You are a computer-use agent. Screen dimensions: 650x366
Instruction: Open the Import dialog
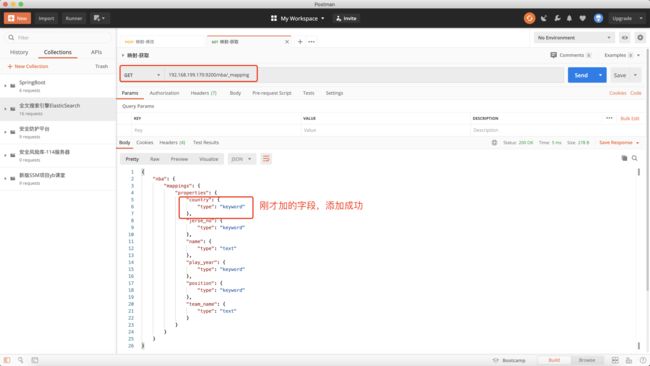pyautogui.click(x=46, y=18)
